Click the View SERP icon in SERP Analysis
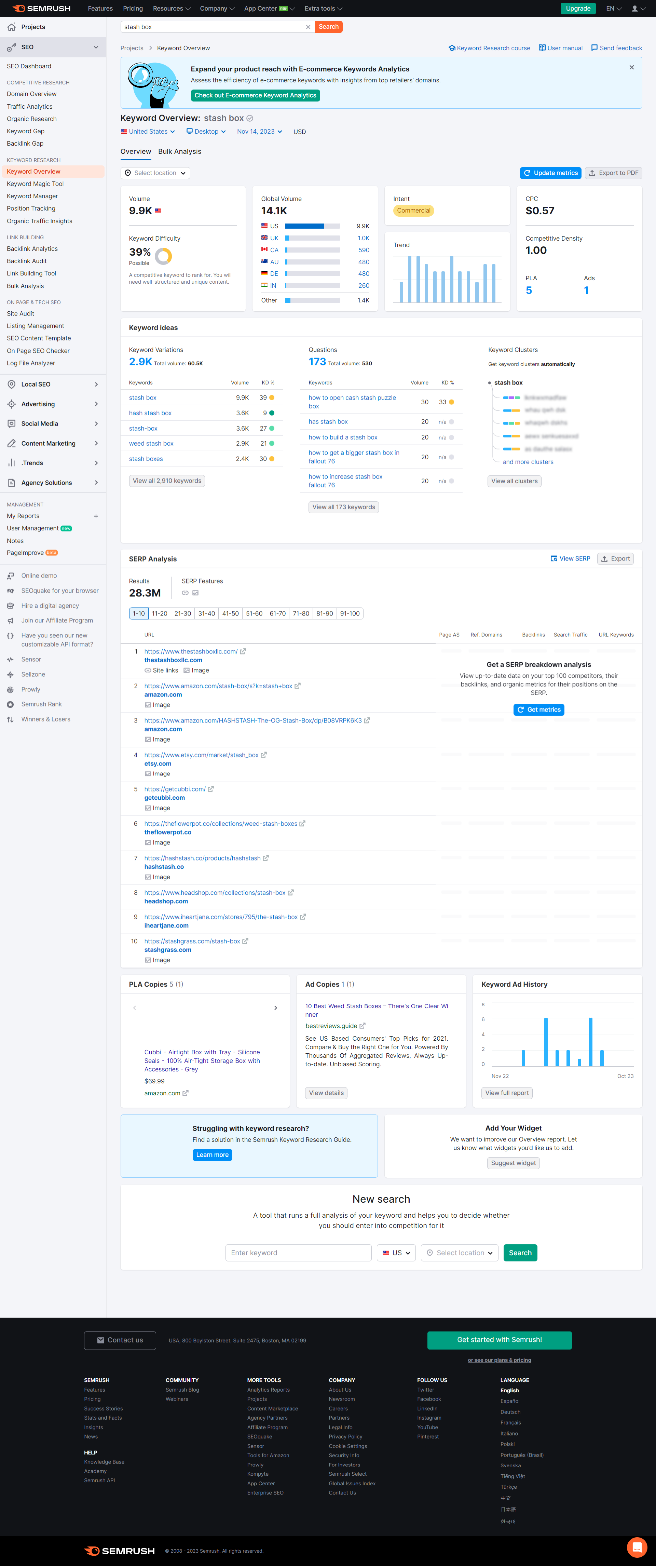The height and width of the screenshot is (1568, 656). tap(555, 558)
